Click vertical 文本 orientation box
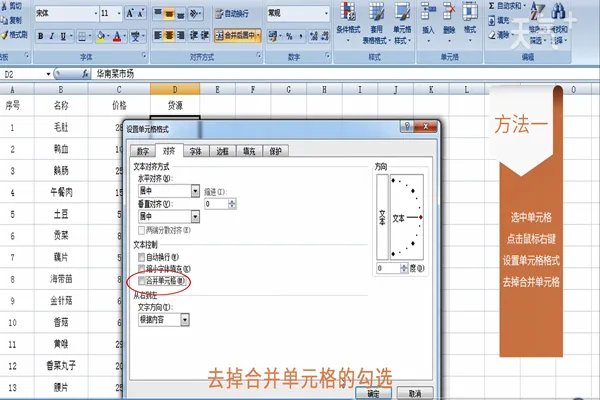Screen dimensions: 600x400 click(x=382, y=217)
